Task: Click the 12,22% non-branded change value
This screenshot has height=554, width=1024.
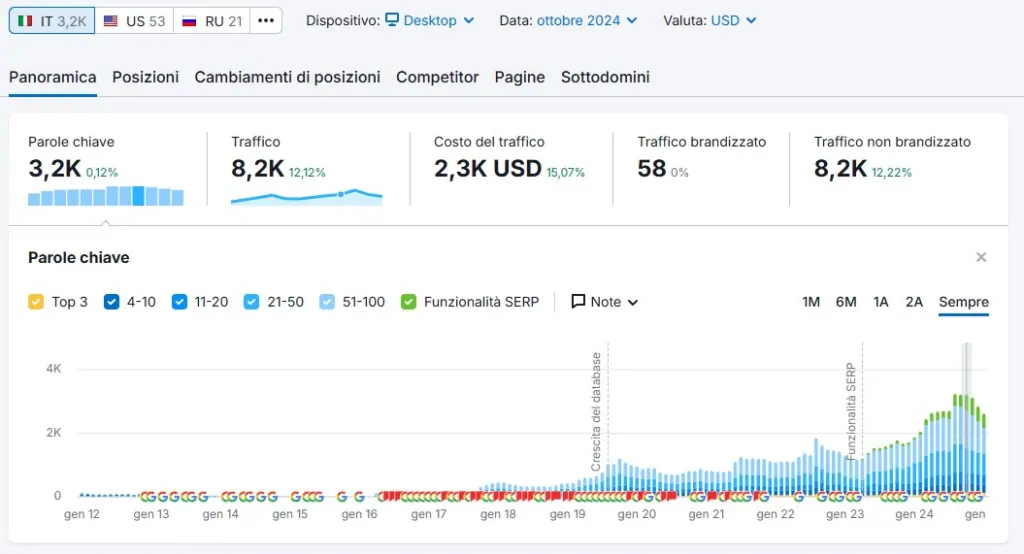Action: point(891,172)
